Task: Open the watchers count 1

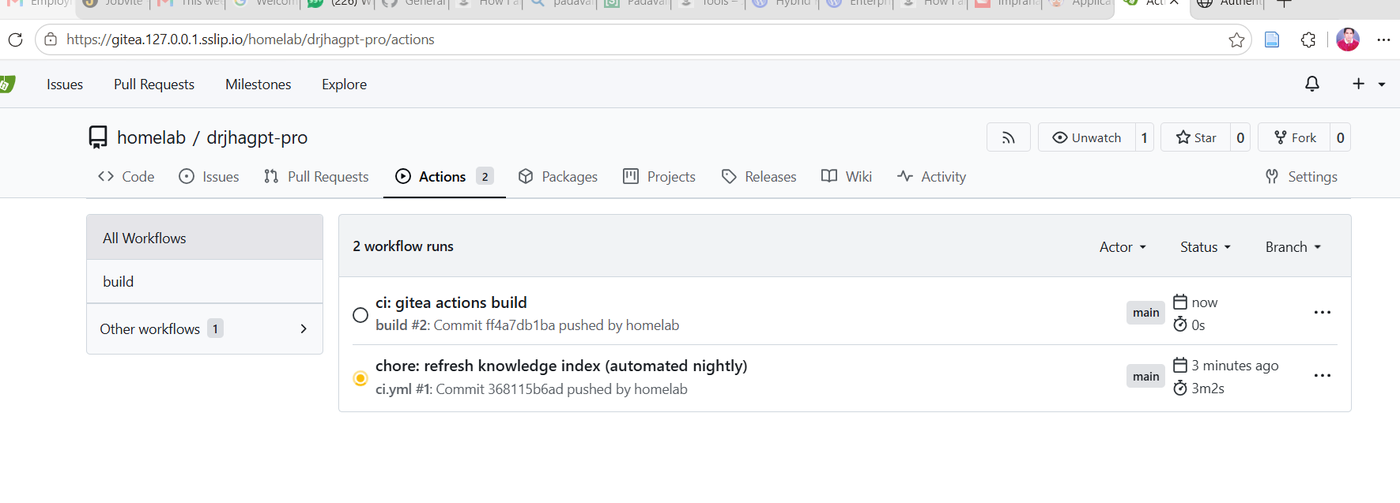Action: tap(1144, 137)
